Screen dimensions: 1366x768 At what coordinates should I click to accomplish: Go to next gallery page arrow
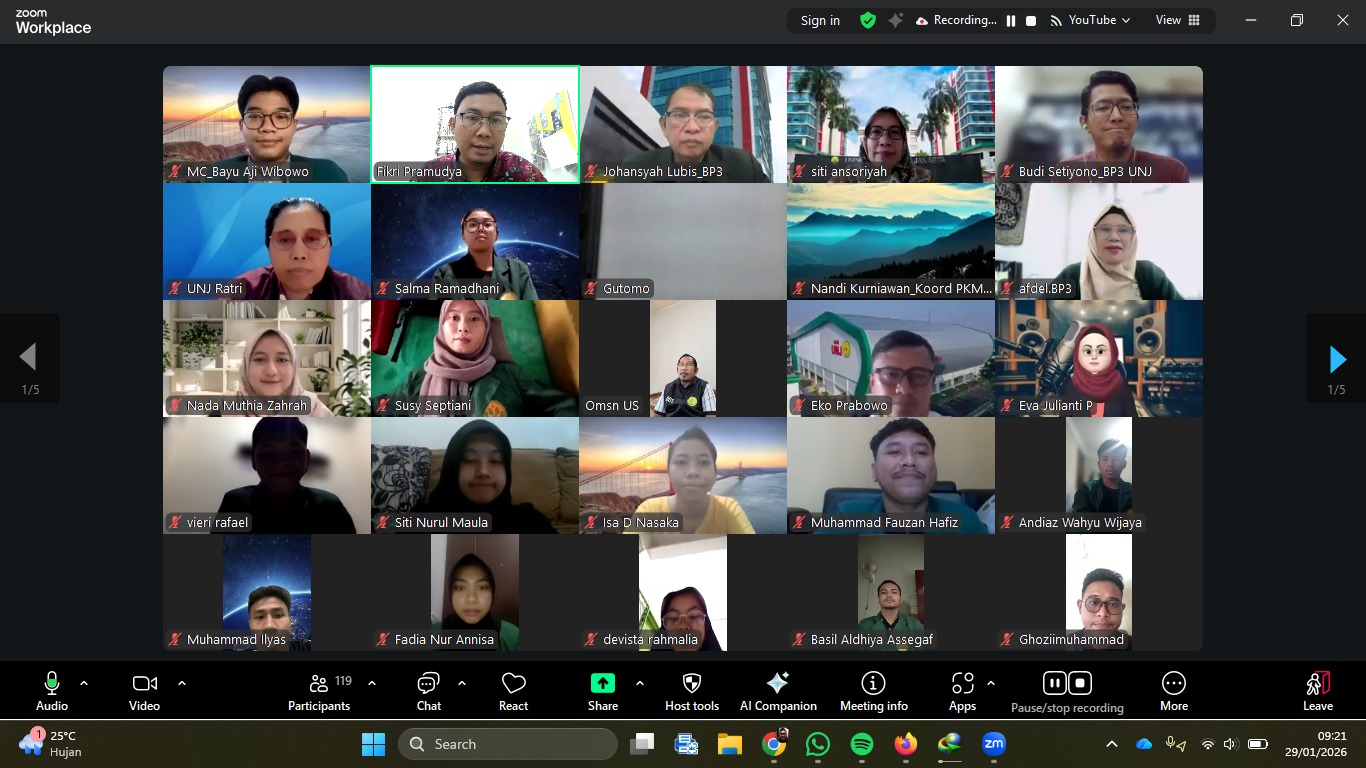coord(1336,359)
